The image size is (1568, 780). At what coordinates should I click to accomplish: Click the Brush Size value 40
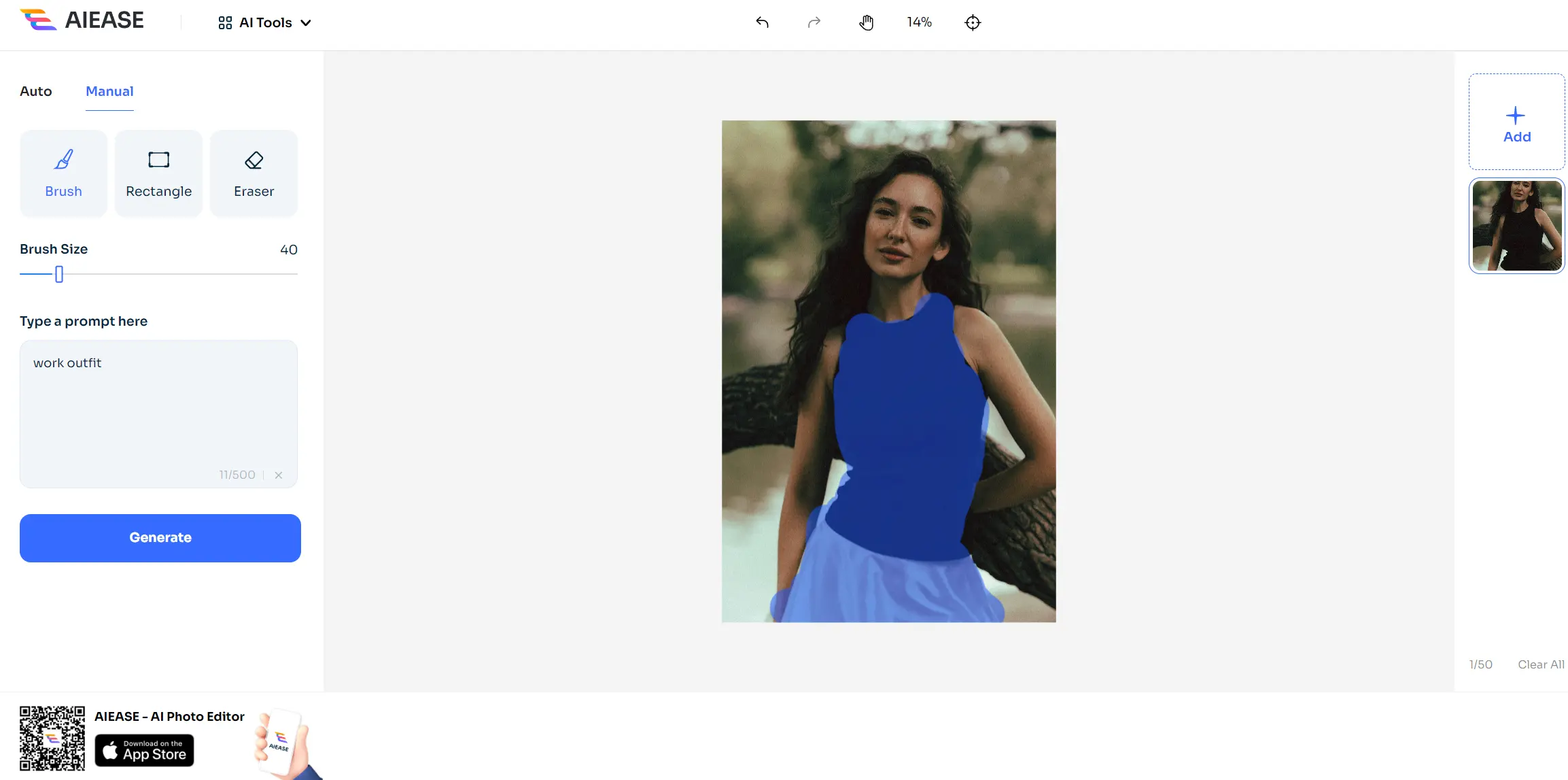[x=289, y=250]
